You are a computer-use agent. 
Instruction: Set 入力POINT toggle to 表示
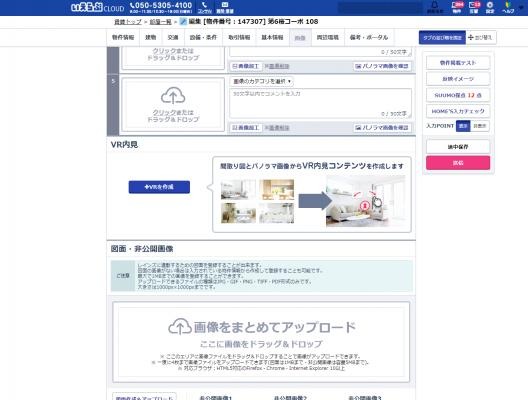coord(463,126)
